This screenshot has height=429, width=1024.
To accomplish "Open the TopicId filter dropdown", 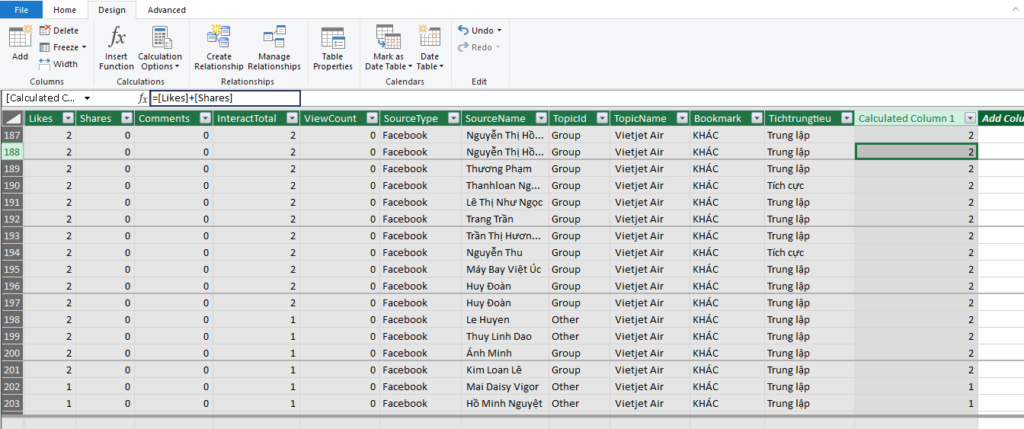I will [x=601, y=118].
